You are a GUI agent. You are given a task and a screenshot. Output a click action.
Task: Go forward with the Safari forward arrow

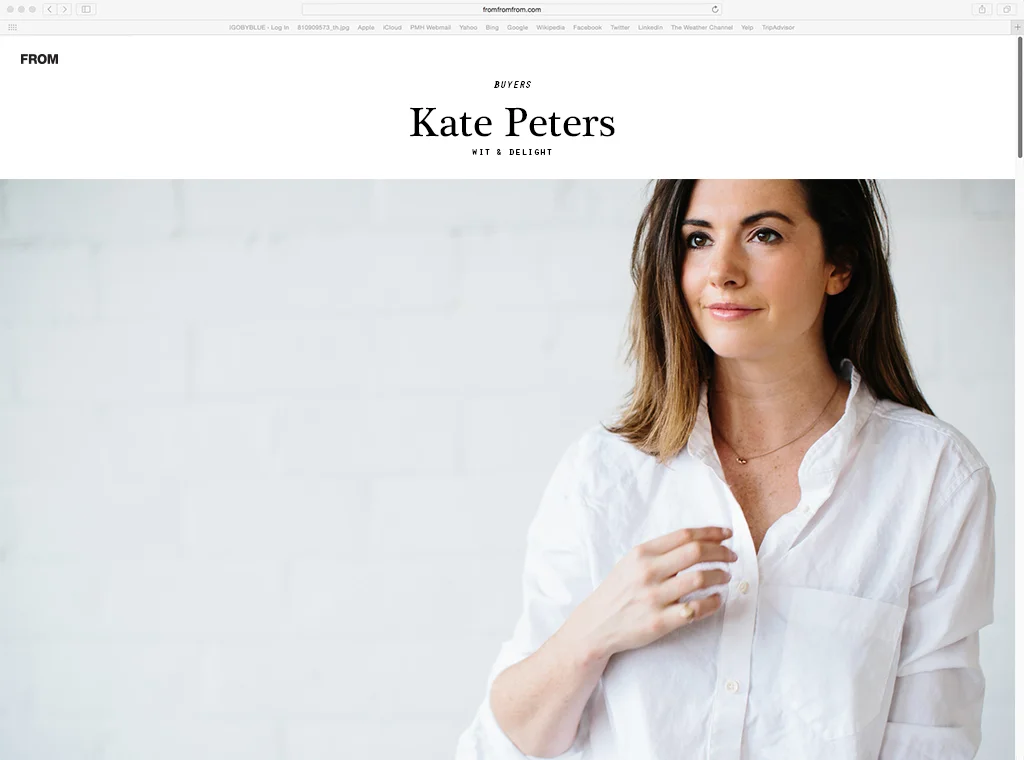coord(64,9)
